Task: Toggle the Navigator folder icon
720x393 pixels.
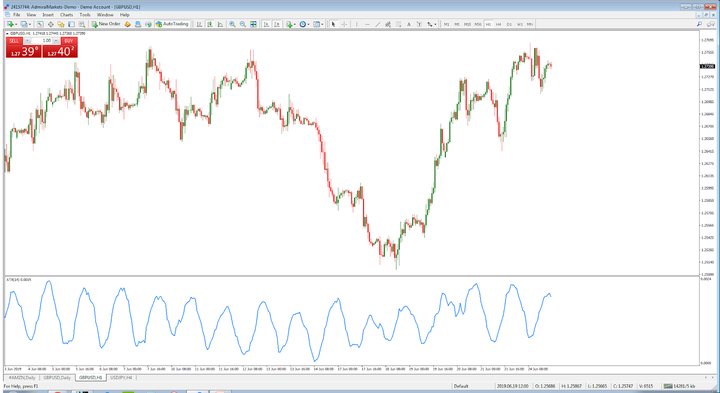Action: tap(61, 24)
